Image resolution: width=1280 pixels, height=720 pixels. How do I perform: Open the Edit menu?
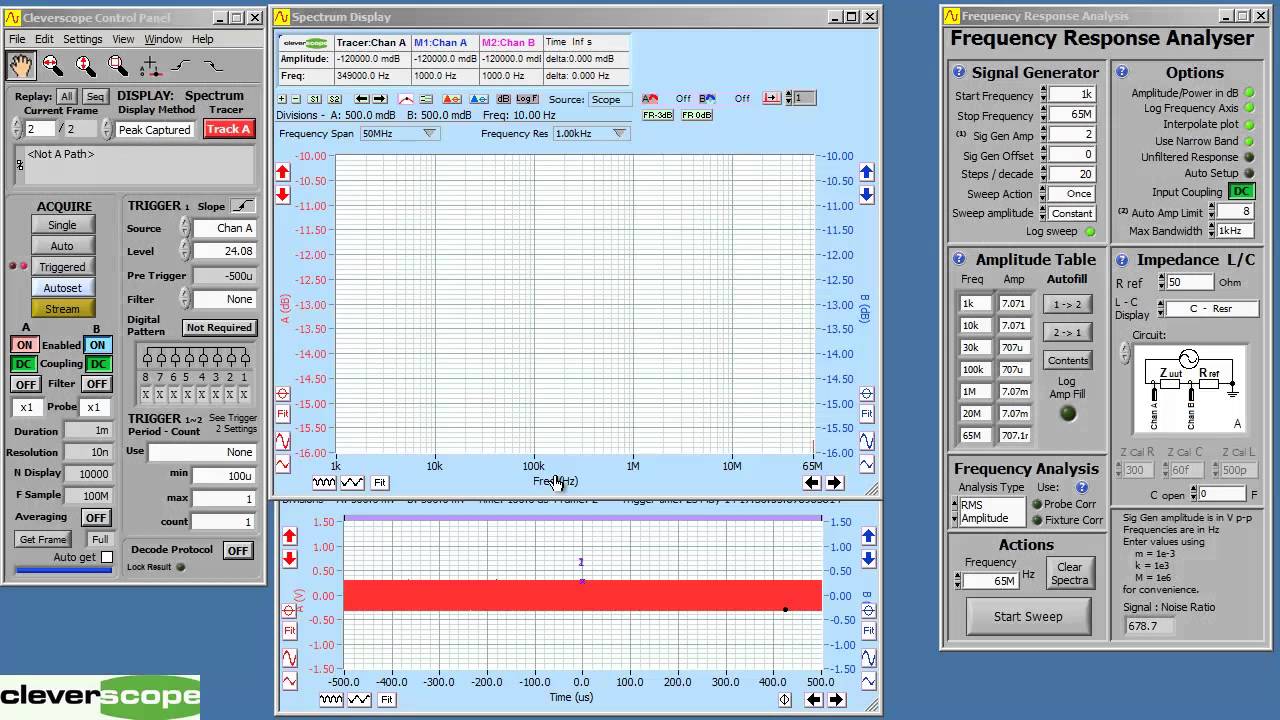(44, 39)
